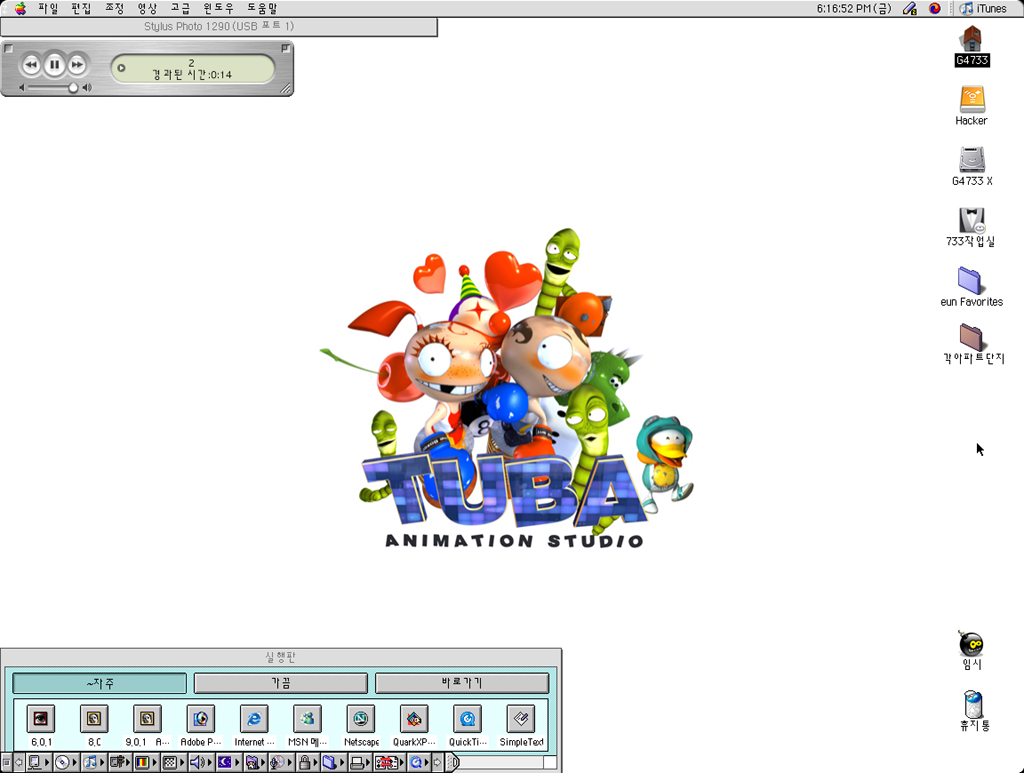The height and width of the screenshot is (773, 1024).
Task: Pause playback in the iTunes mini player
Action: [54, 65]
